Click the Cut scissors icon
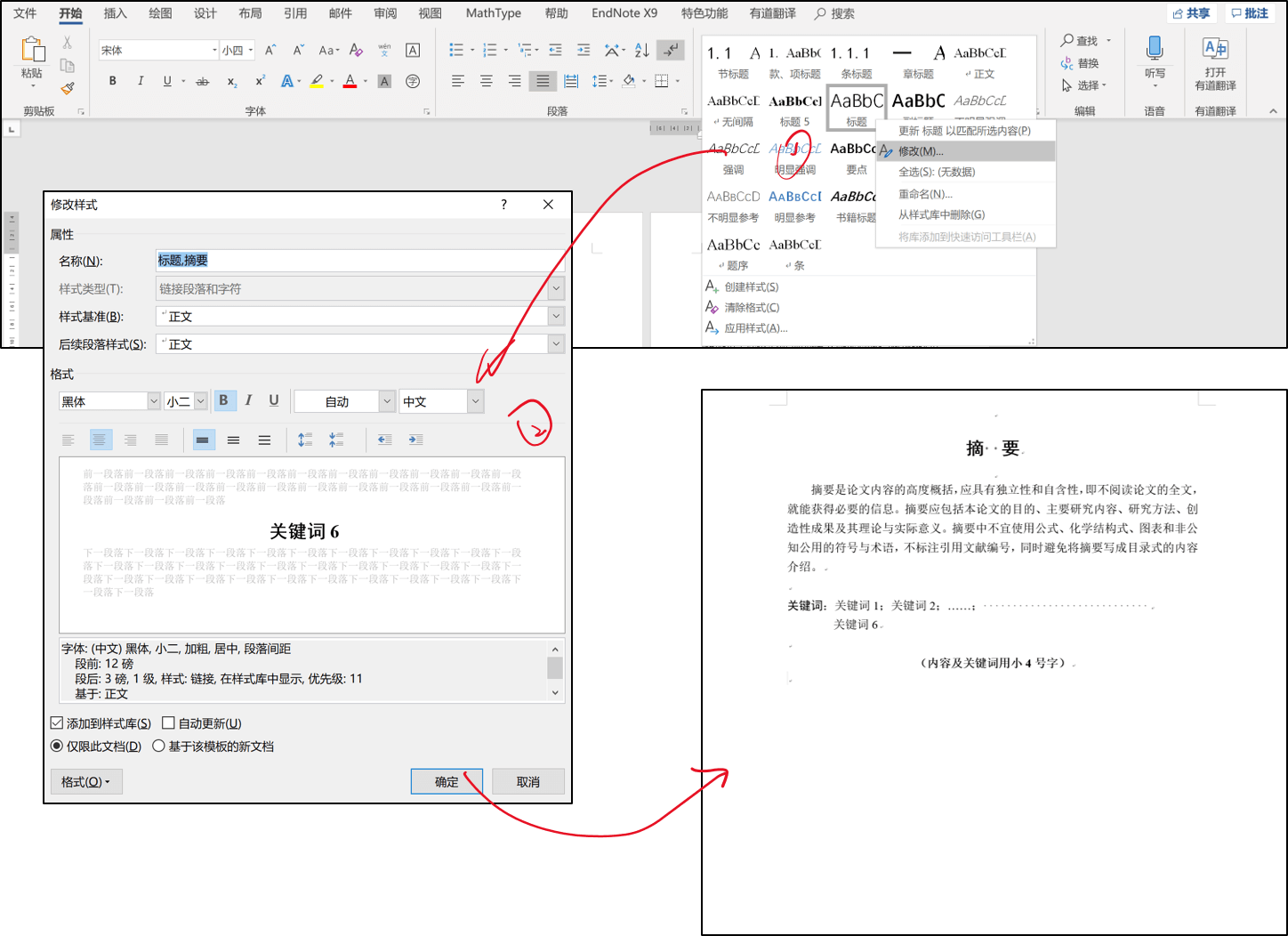This screenshot has height=936, width=1288. tap(68, 43)
